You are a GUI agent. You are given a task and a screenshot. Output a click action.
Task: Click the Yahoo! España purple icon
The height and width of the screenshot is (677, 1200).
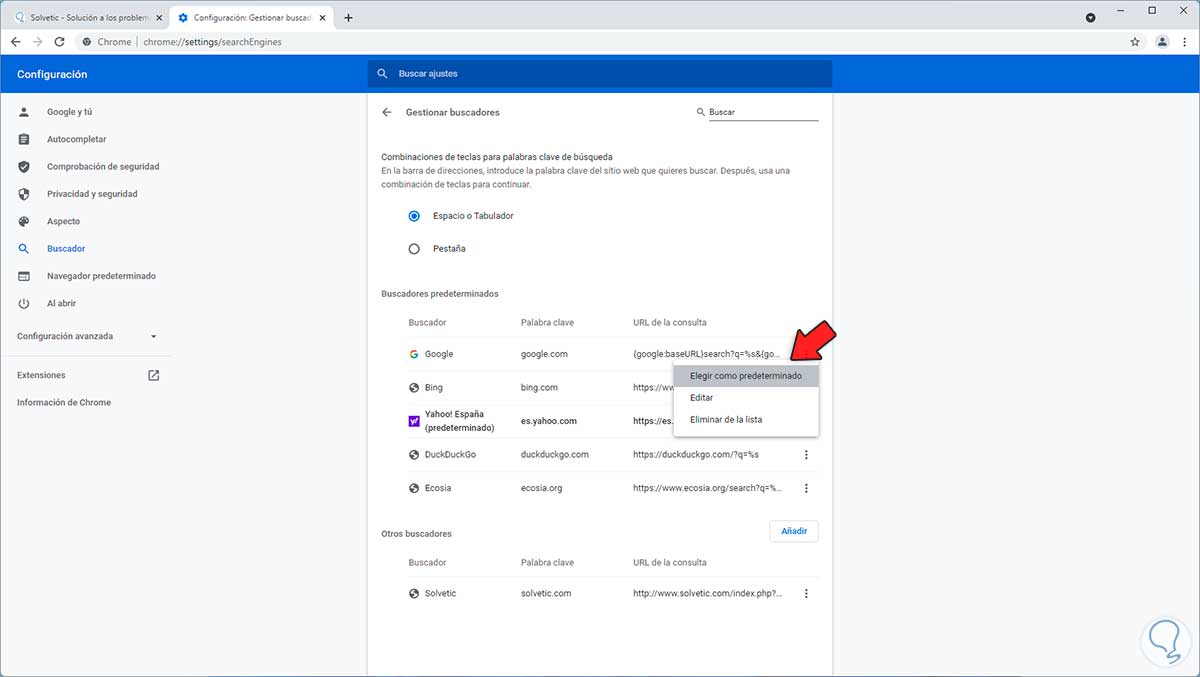(x=414, y=421)
